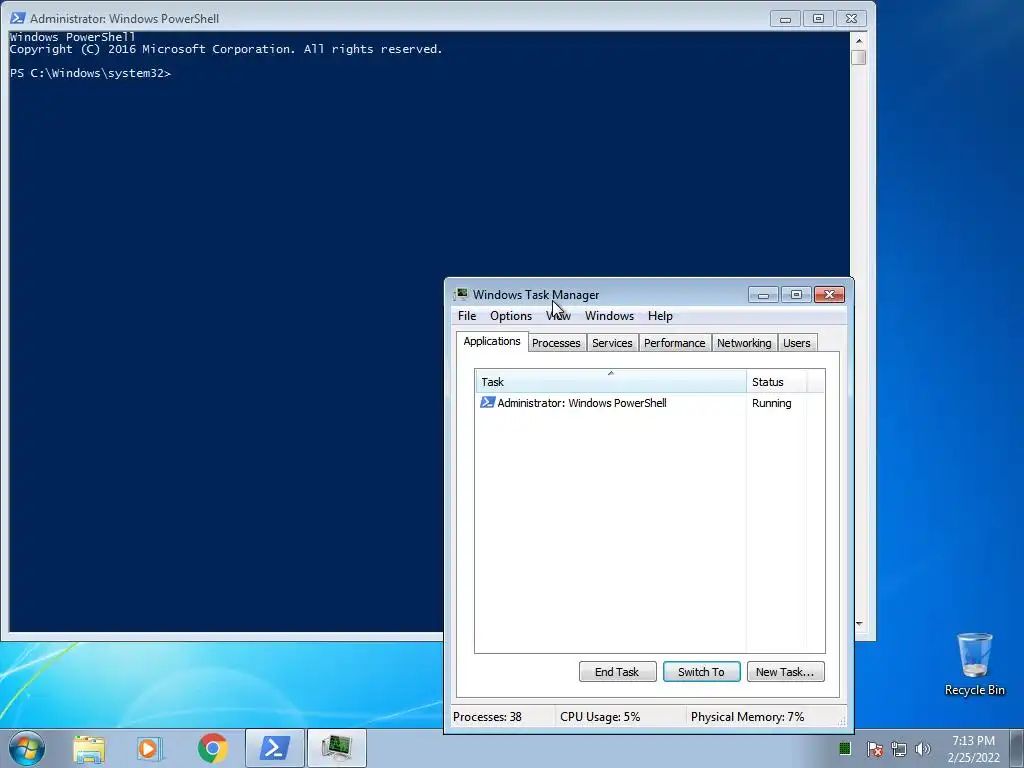Open File Explorer from the taskbar
Viewport: 1024px width, 768px height.
tap(89, 748)
